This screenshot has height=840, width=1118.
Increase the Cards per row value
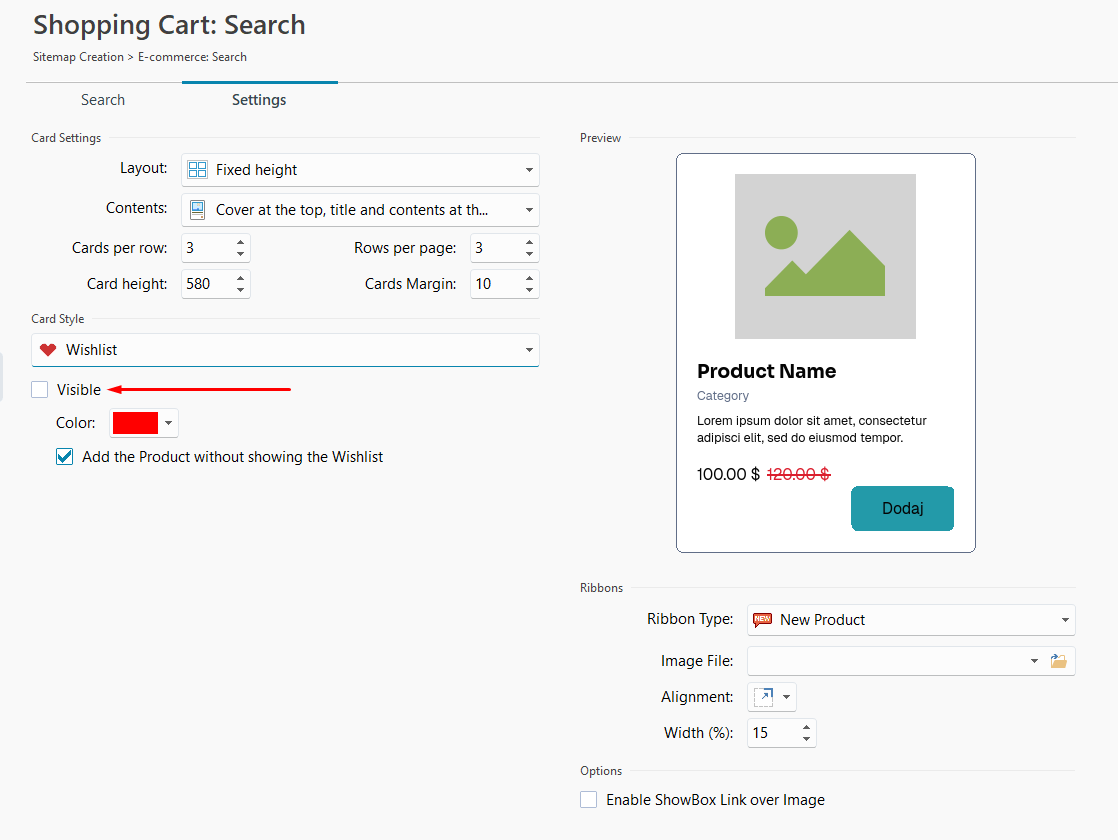[x=240, y=242]
